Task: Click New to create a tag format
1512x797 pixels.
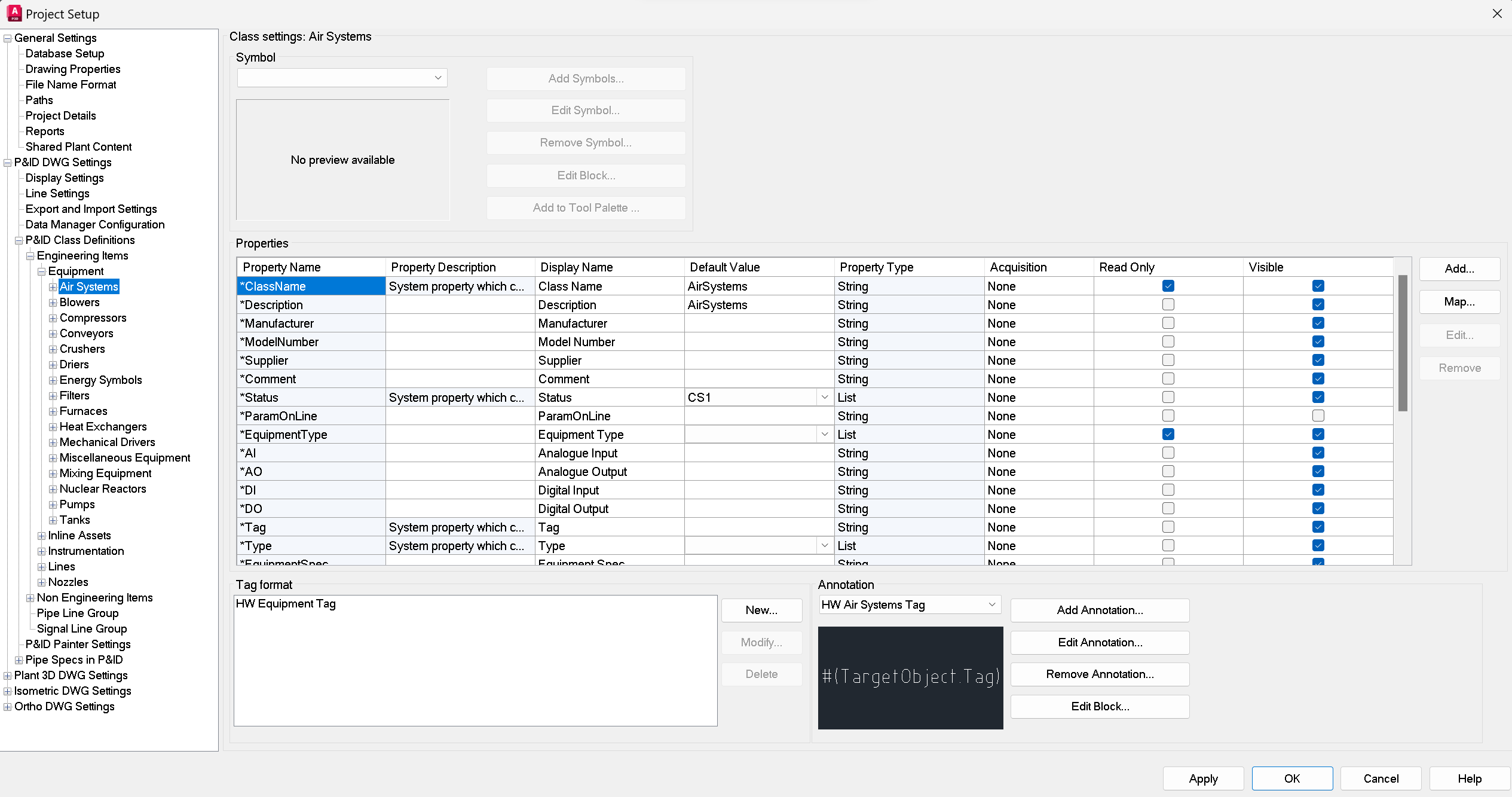Action: pyautogui.click(x=761, y=610)
